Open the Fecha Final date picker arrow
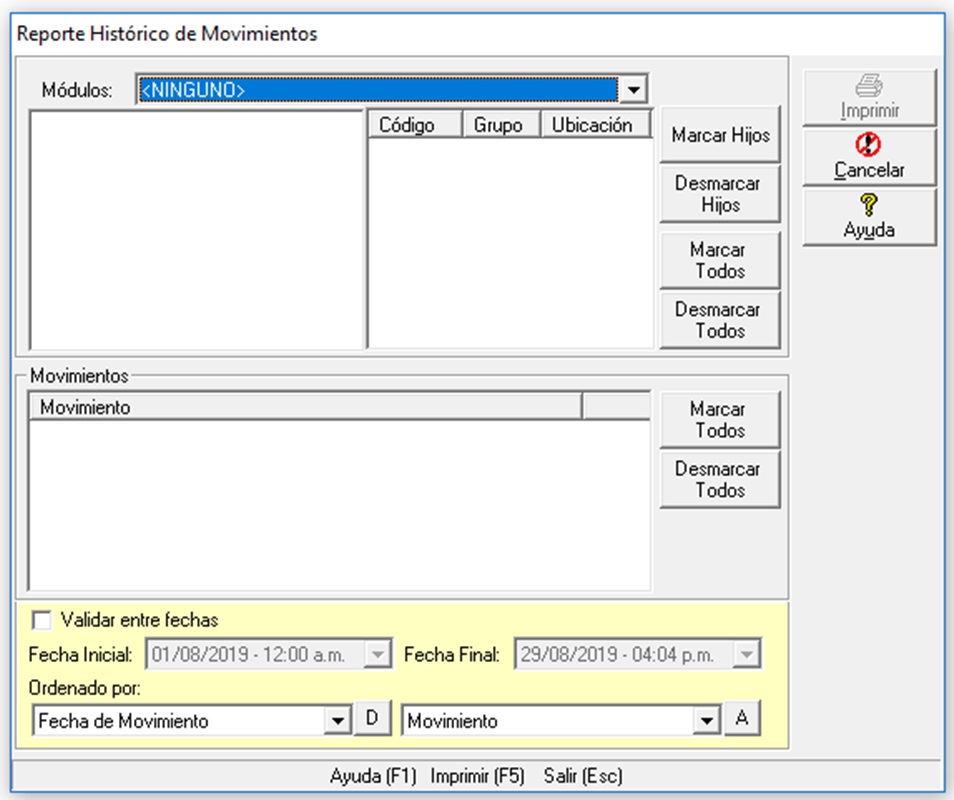954x800 pixels. click(747, 655)
